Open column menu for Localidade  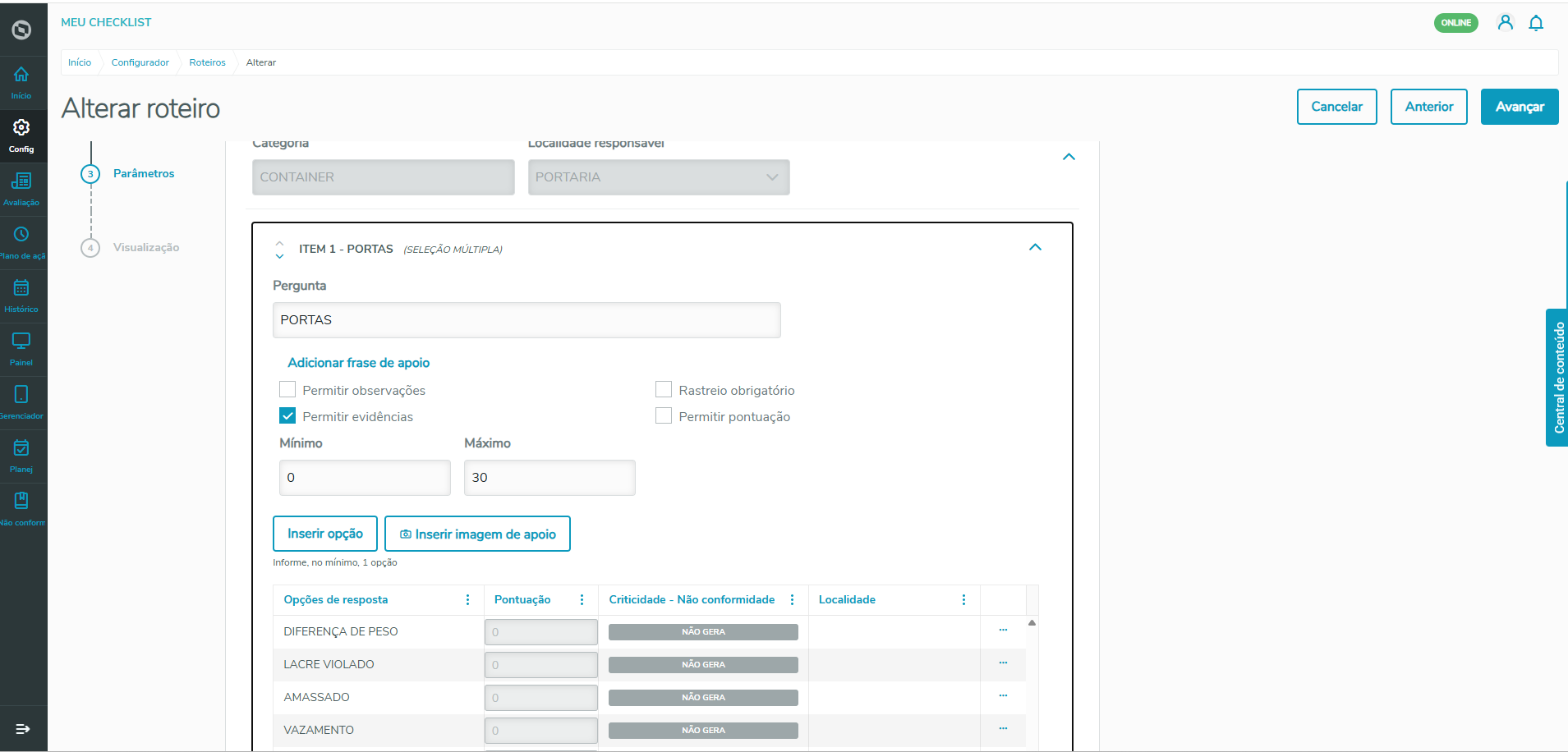964,600
